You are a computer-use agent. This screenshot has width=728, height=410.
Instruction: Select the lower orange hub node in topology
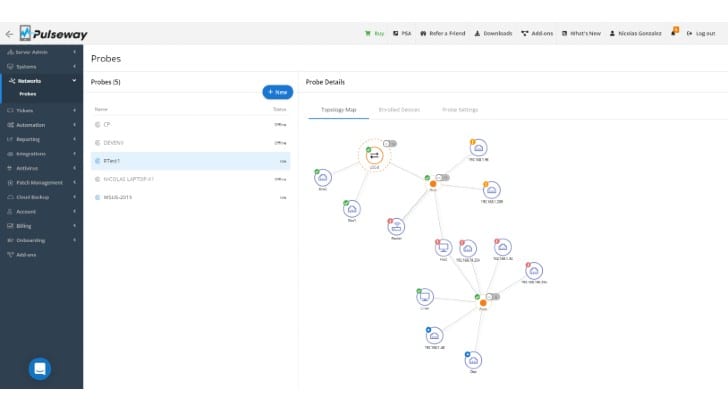point(483,303)
